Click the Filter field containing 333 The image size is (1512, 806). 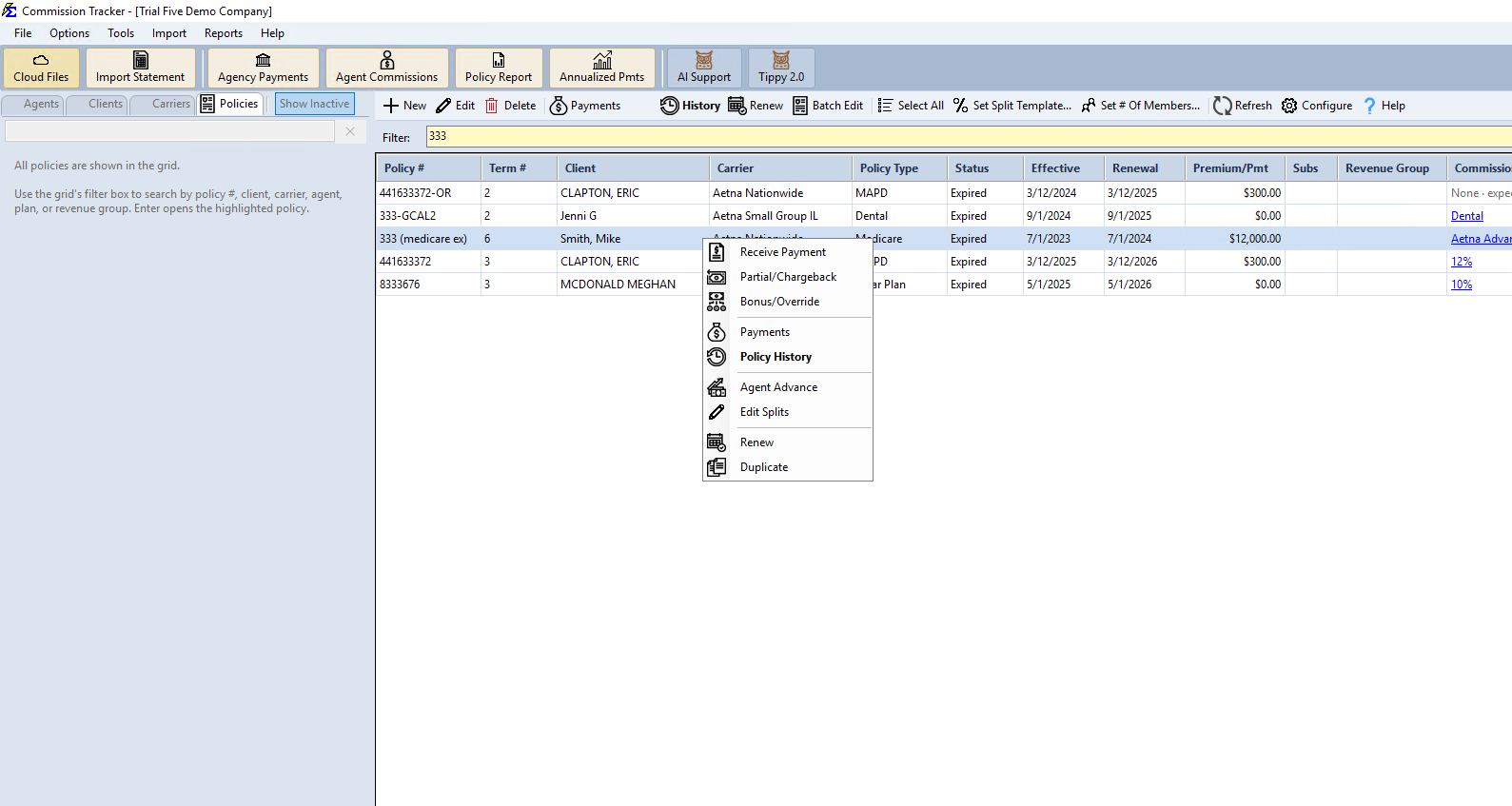click(x=969, y=136)
